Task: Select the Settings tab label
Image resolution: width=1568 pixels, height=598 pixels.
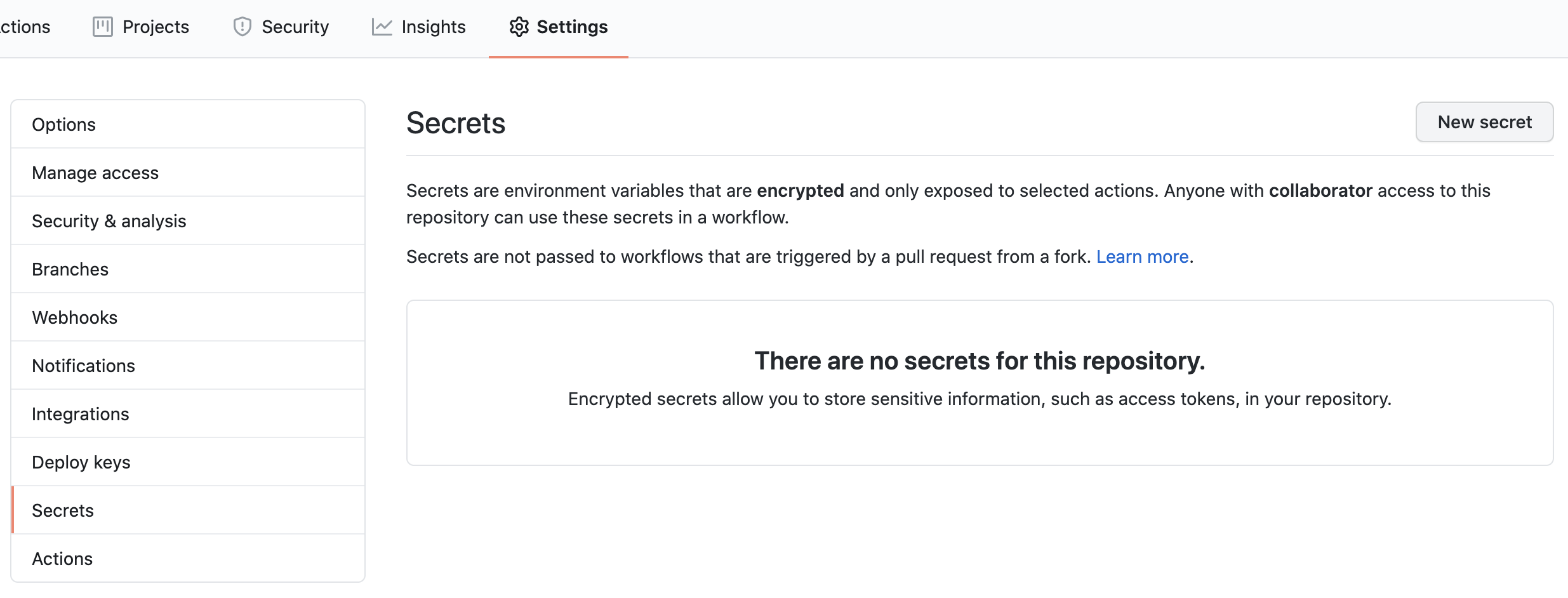Action: (x=572, y=27)
